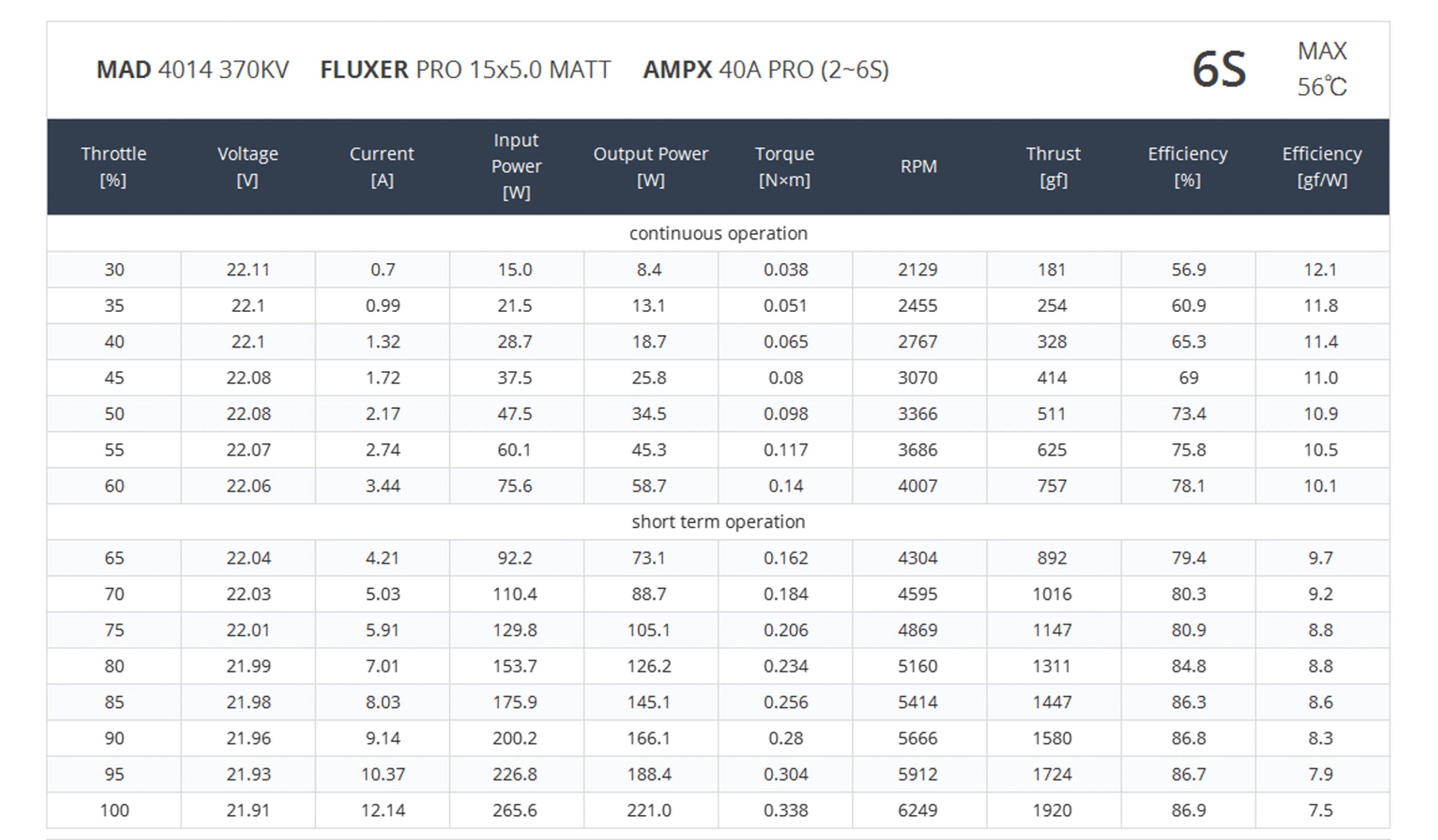Click output power value 73.1
Screen dimensions: 1438x840
649,558
